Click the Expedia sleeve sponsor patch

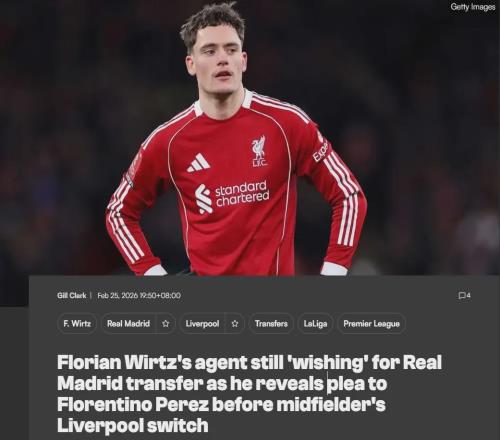point(321,151)
